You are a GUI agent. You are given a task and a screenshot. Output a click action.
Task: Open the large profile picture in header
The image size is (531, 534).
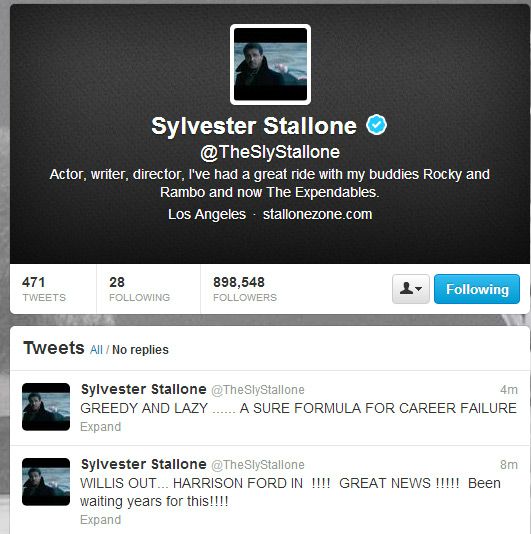click(270, 64)
